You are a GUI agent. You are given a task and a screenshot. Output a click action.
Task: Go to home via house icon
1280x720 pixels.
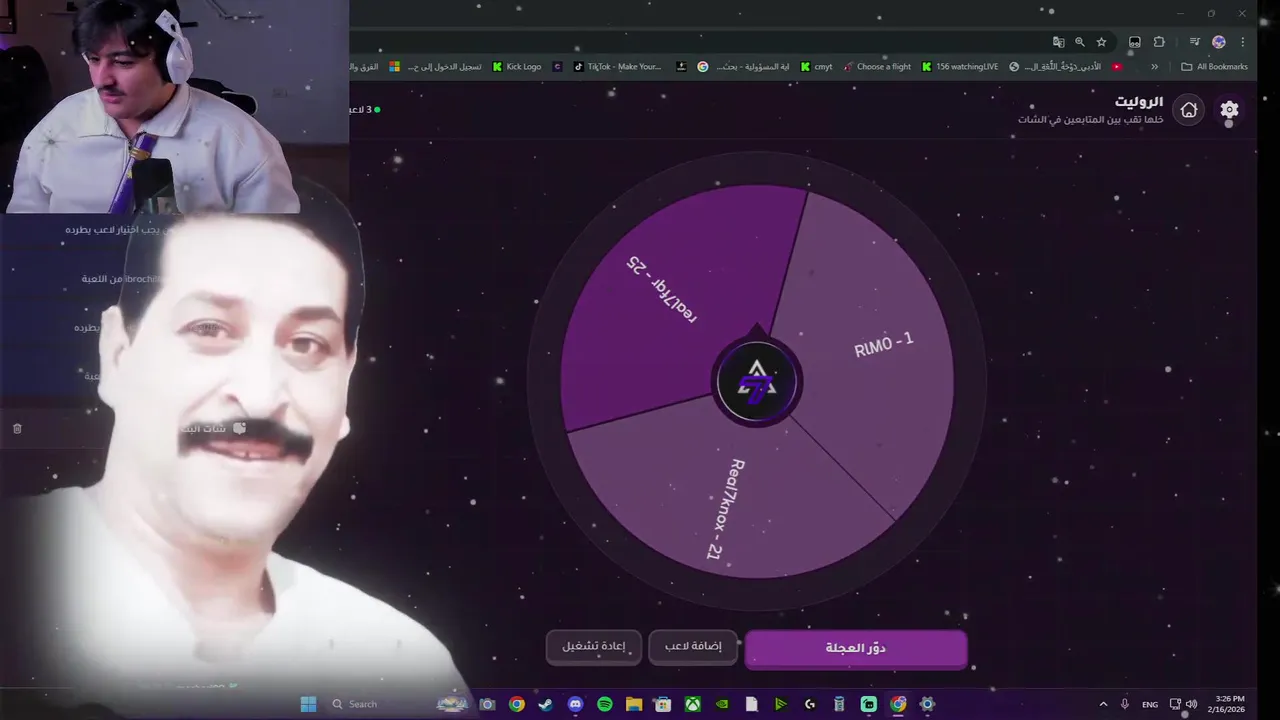coord(1189,110)
